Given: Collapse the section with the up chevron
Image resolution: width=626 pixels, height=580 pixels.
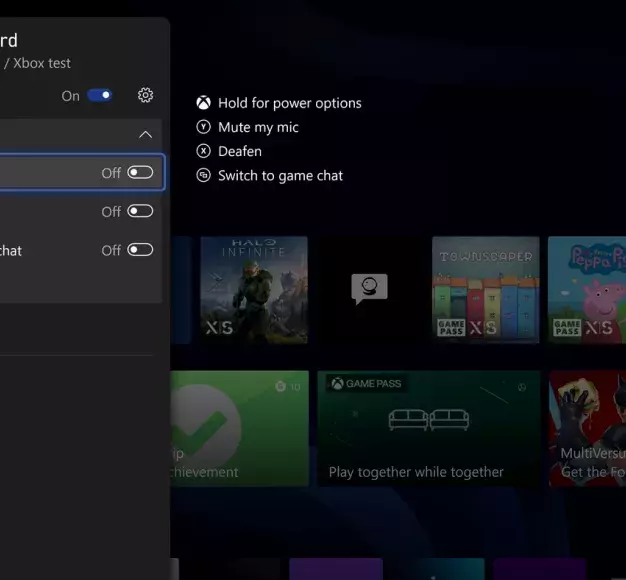Looking at the screenshot, I should 145,135.
